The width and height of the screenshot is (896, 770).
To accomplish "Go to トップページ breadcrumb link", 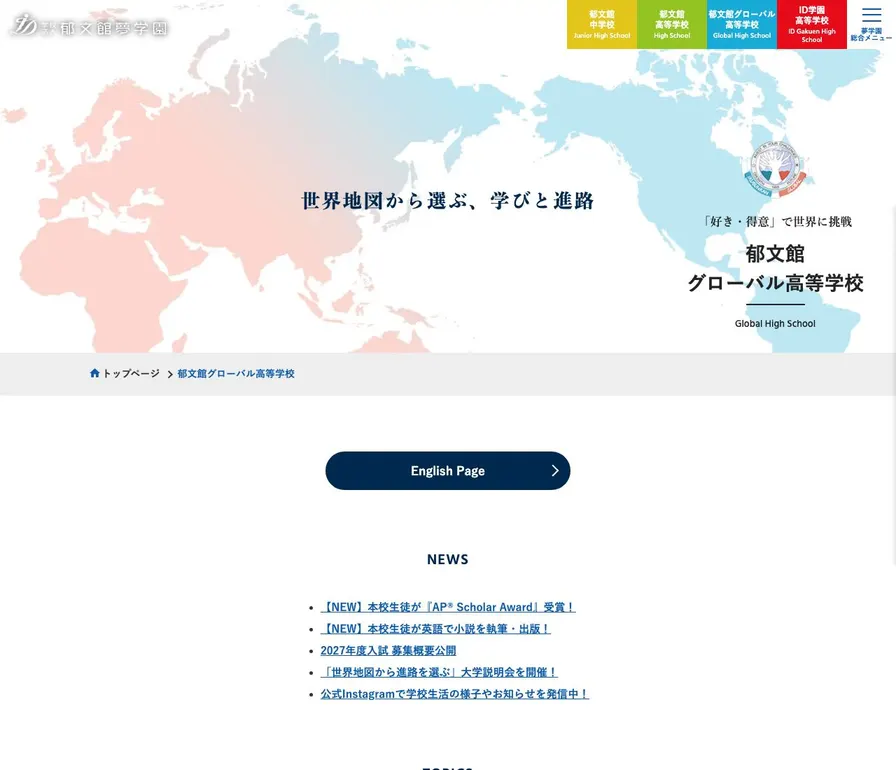I will [131, 374].
